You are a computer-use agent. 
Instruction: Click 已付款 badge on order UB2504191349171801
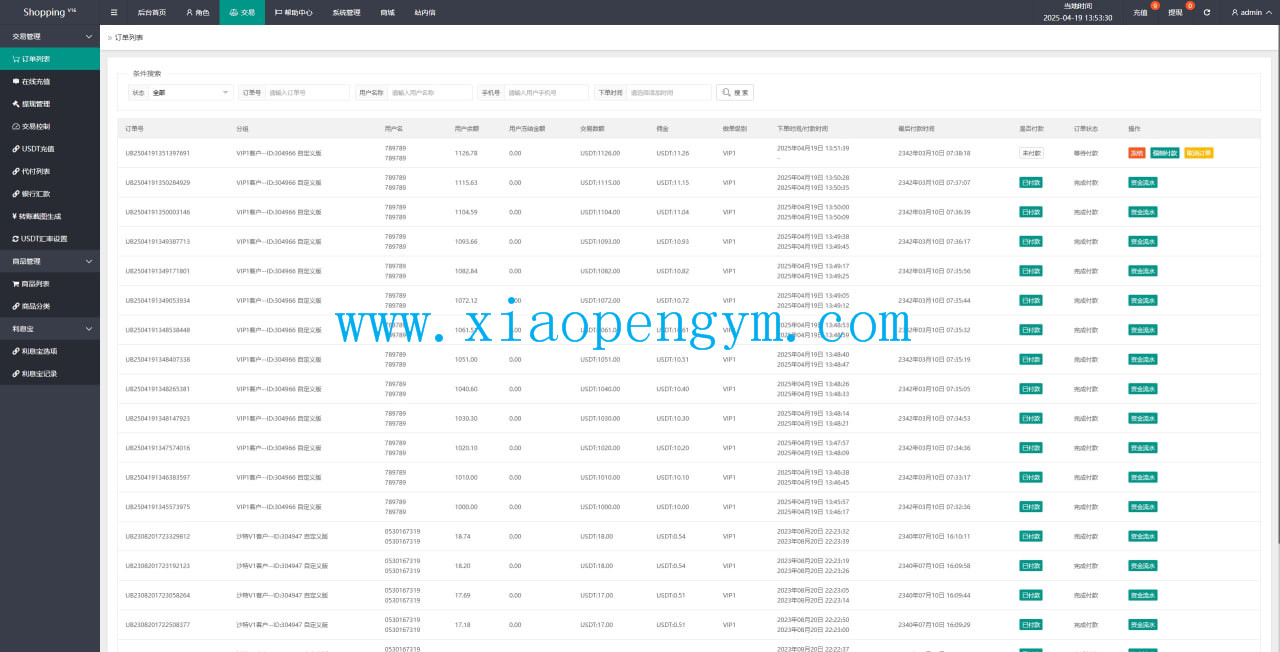click(x=1031, y=271)
